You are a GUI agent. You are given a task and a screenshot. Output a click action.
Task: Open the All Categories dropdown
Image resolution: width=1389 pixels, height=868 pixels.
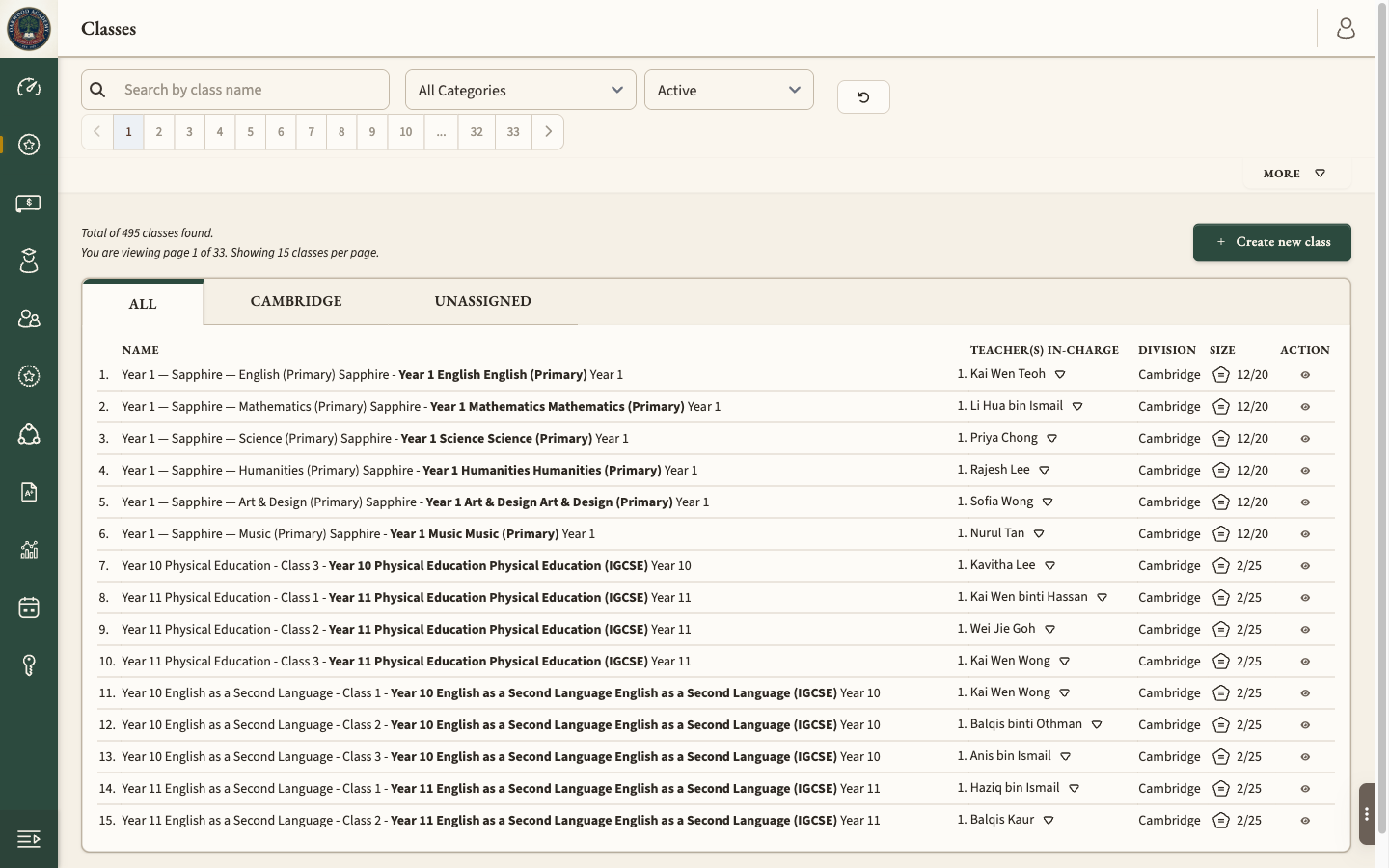tap(521, 90)
